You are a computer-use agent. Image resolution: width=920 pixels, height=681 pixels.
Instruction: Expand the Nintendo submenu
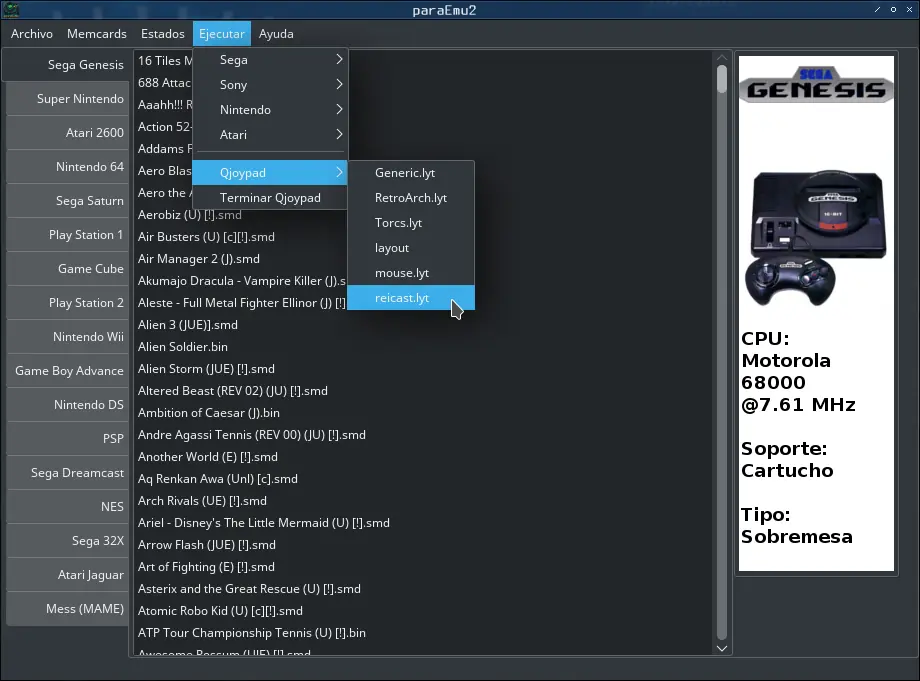270,110
